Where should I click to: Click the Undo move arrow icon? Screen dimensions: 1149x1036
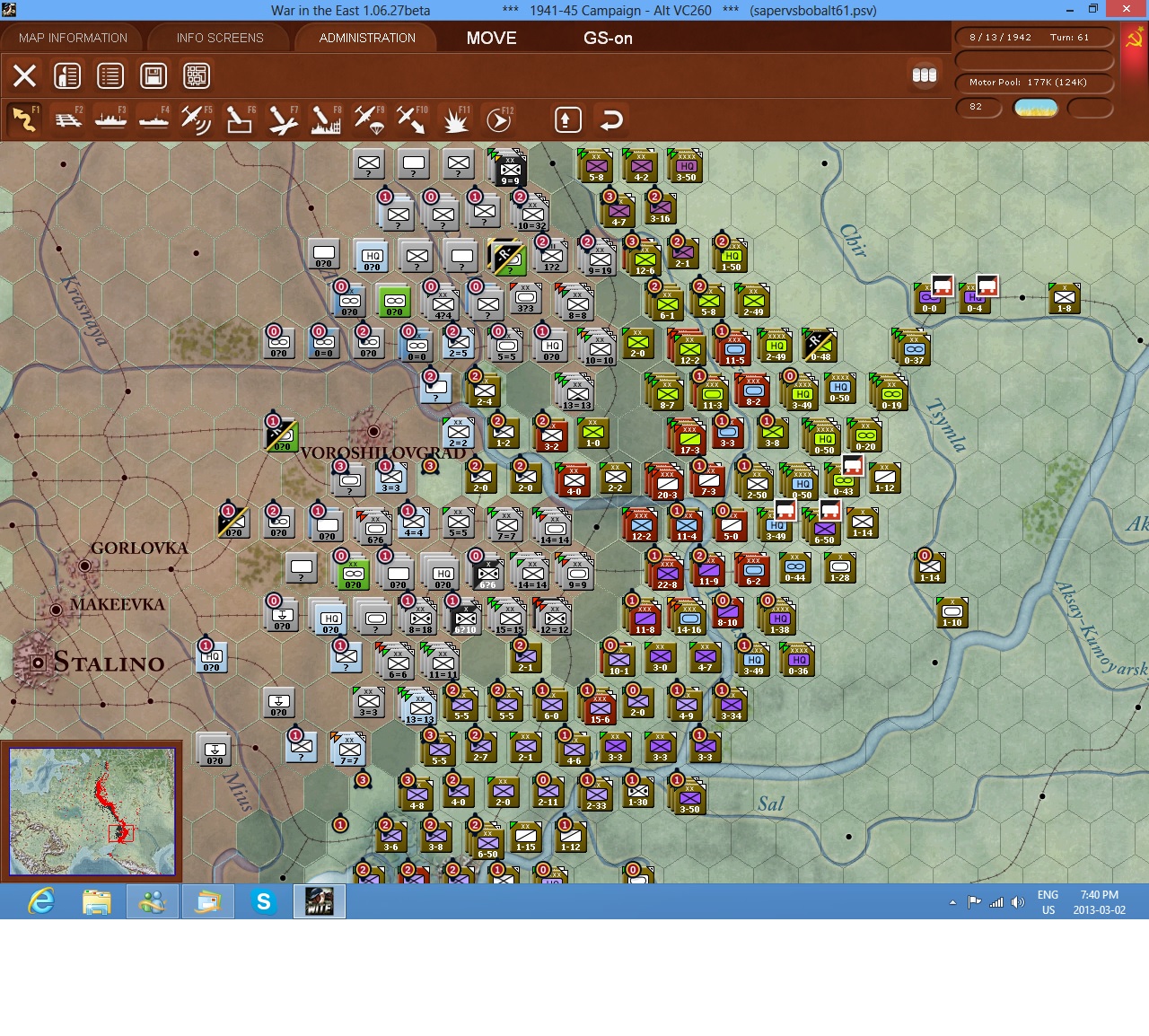611,119
